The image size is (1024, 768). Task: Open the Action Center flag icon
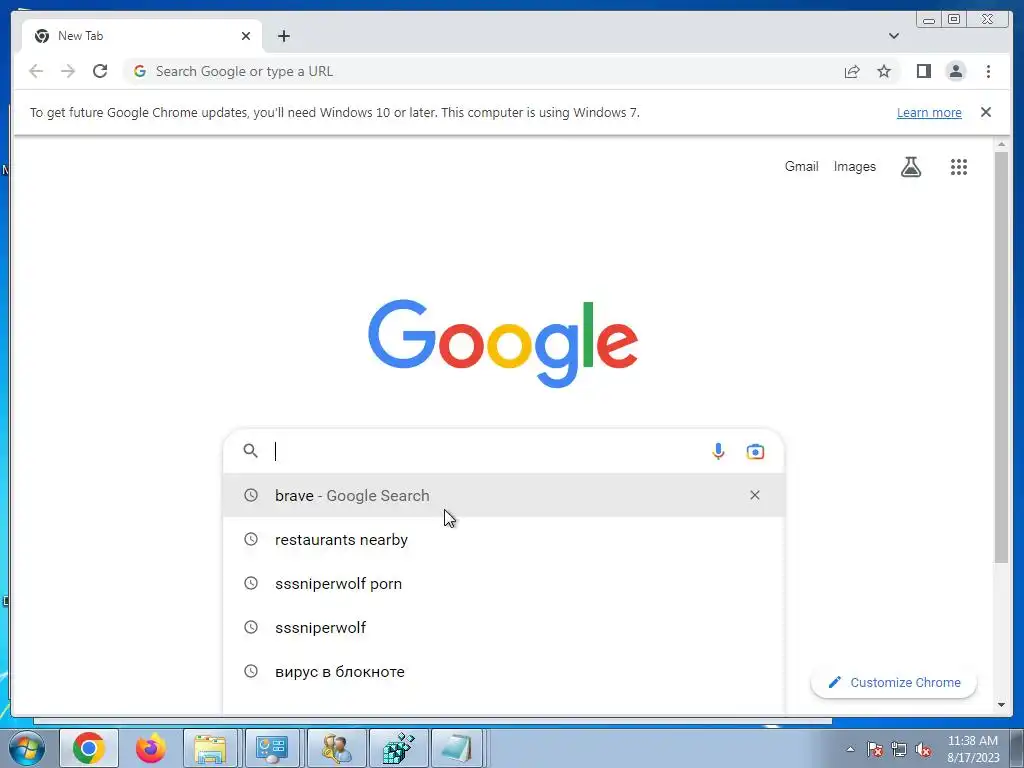tap(875, 749)
